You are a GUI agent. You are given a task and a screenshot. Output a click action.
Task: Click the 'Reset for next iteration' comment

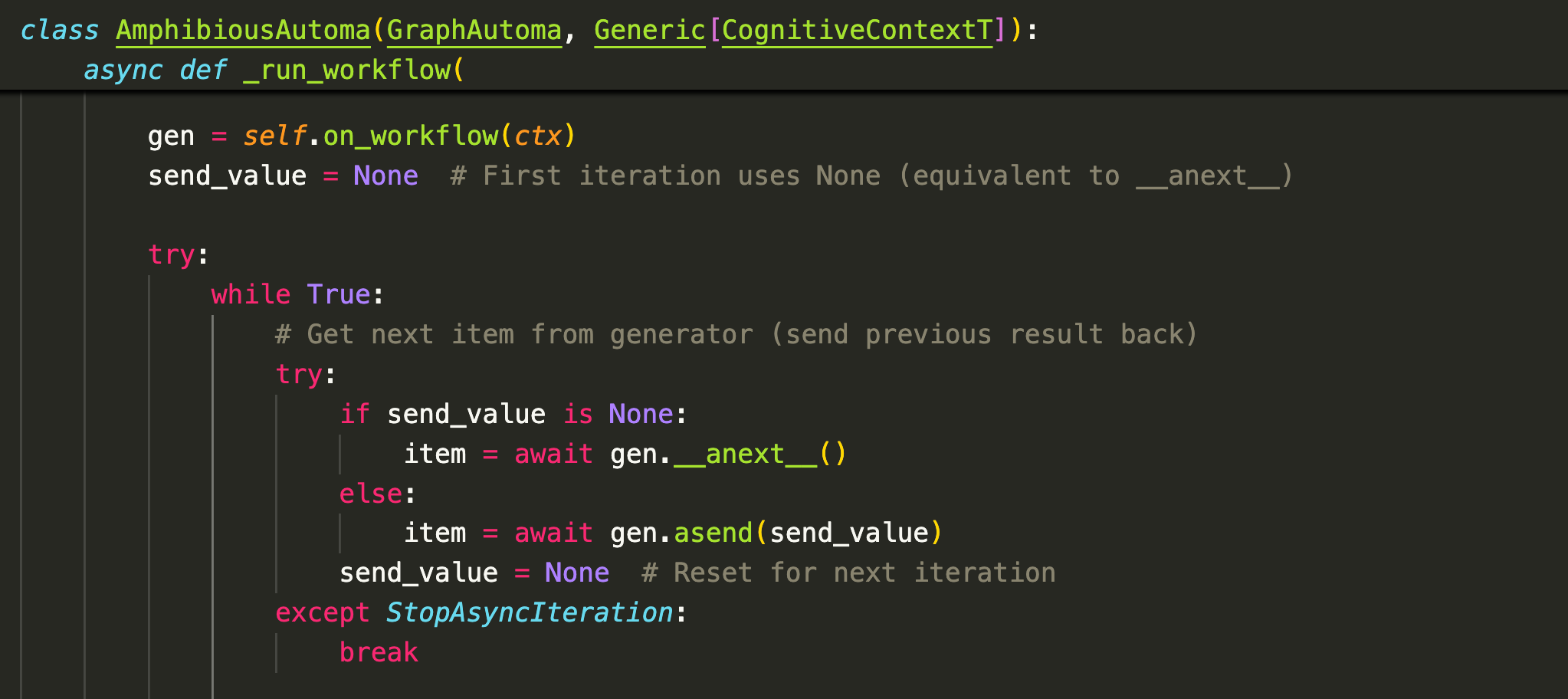coord(848,573)
